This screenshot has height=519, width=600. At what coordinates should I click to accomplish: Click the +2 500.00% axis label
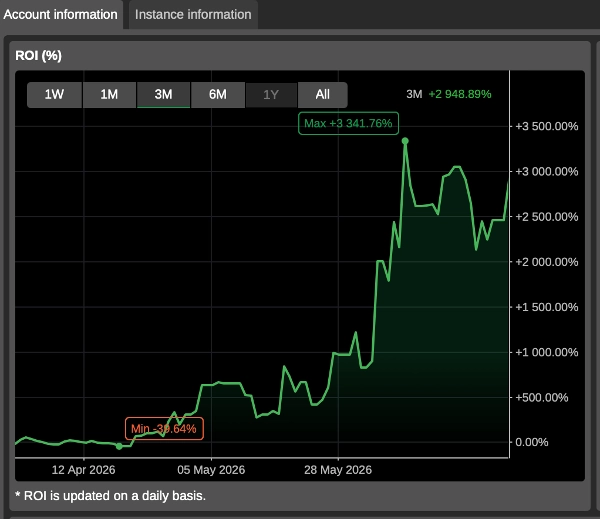click(546, 217)
